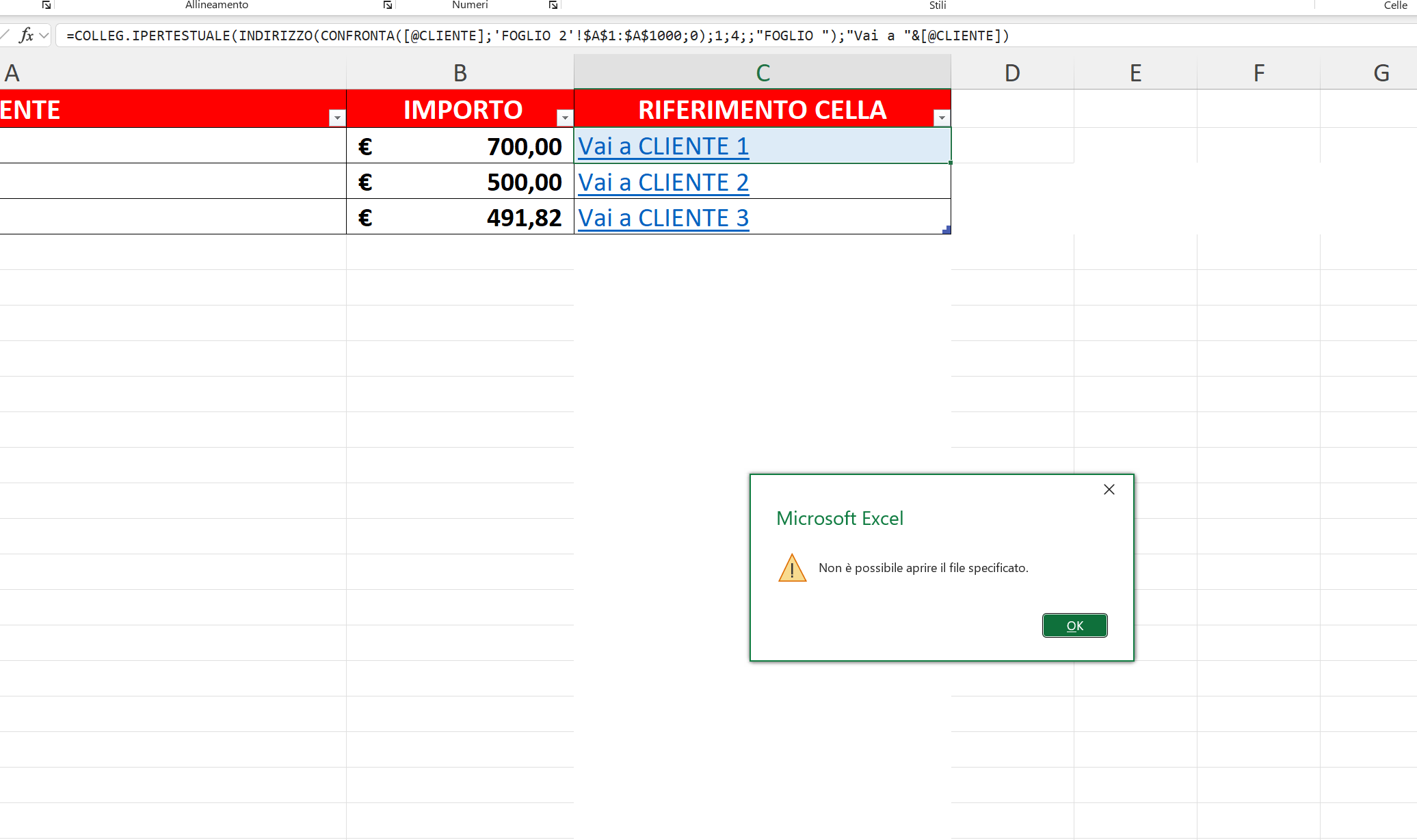Select column B header
The width and height of the screenshot is (1417, 840).
coord(460,72)
